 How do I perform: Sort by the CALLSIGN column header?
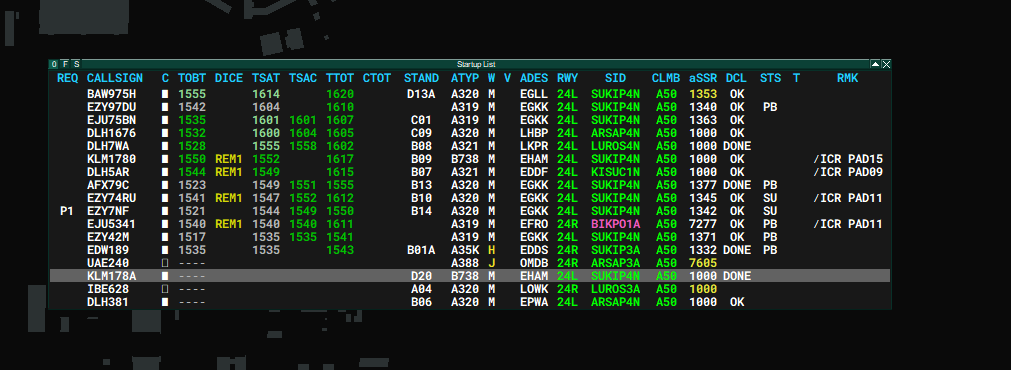[x=115, y=78]
